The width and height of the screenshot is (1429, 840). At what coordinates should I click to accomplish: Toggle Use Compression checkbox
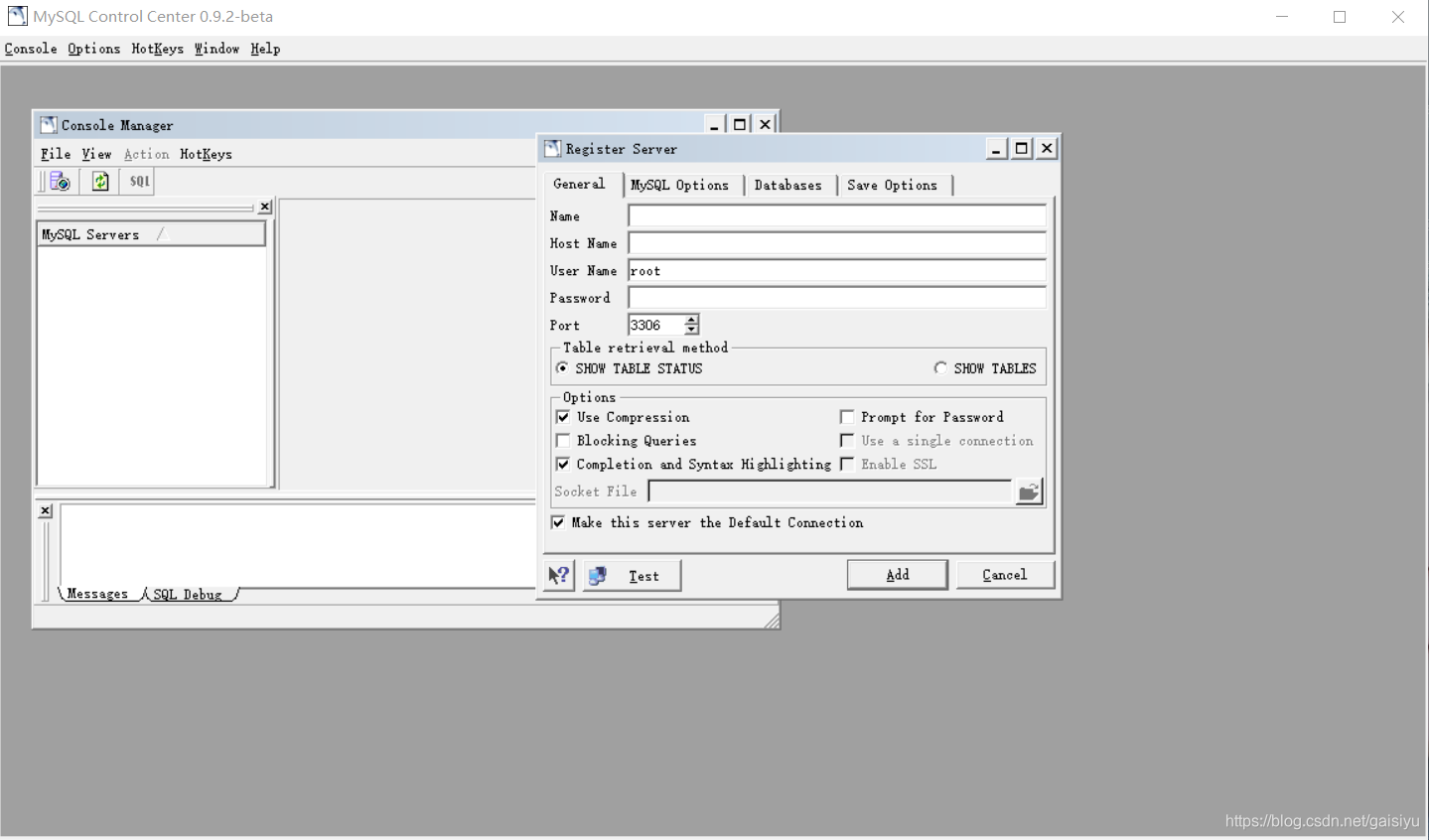[563, 417]
